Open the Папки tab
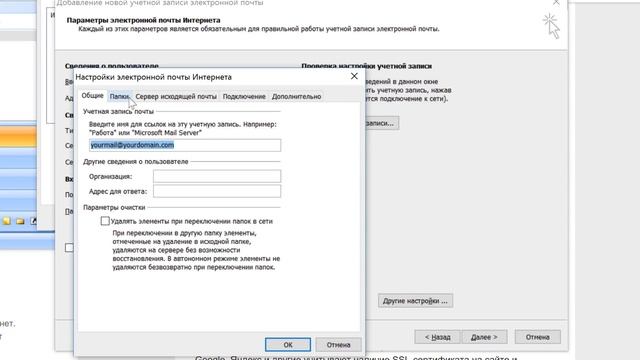Screen dimensions: 640x360 click(x=119, y=97)
